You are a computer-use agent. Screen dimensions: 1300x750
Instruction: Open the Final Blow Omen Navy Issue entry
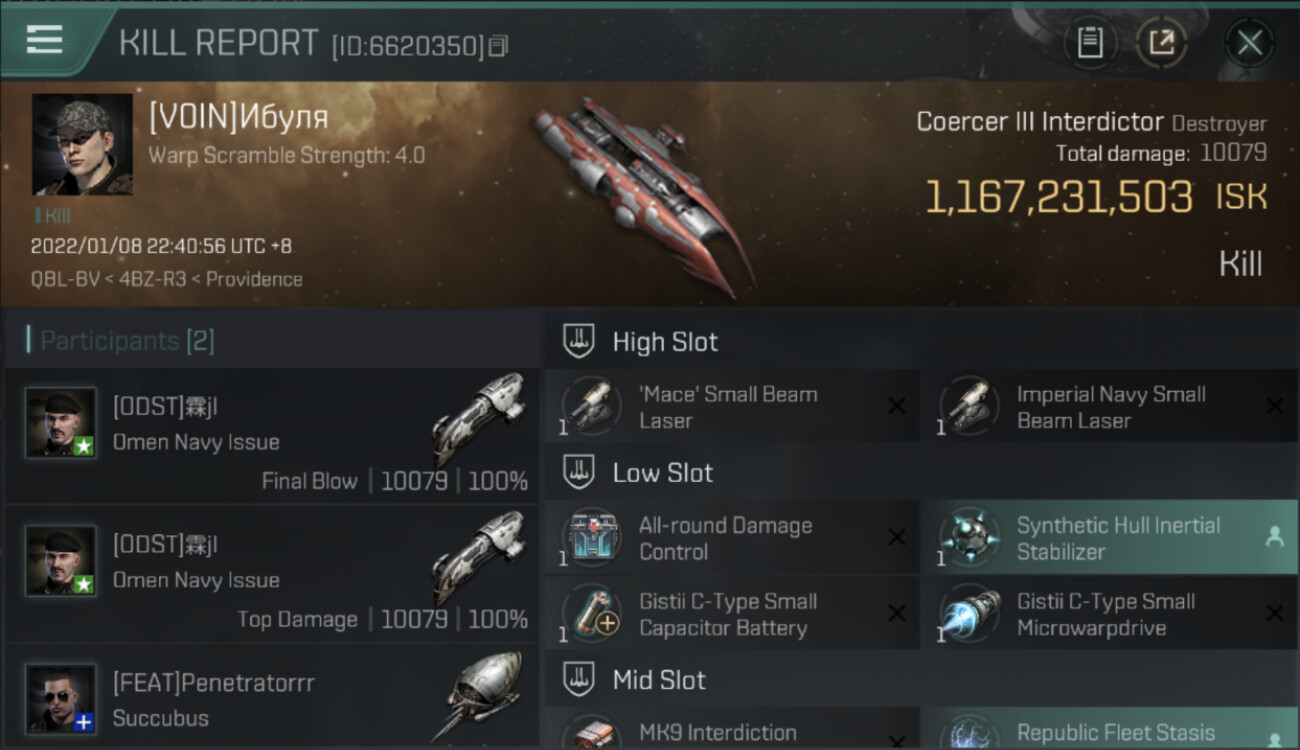click(272, 435)
